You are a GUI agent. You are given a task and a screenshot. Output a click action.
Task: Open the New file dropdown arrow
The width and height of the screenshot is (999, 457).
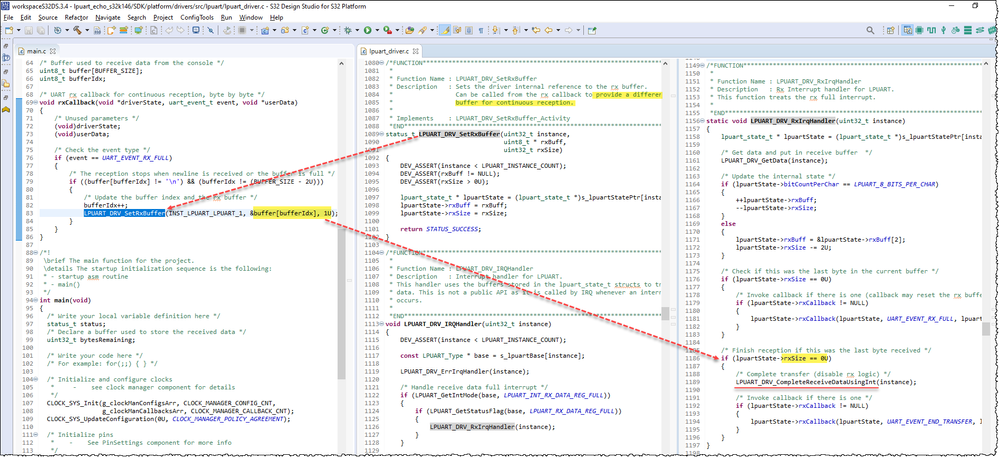click(18, 30)
